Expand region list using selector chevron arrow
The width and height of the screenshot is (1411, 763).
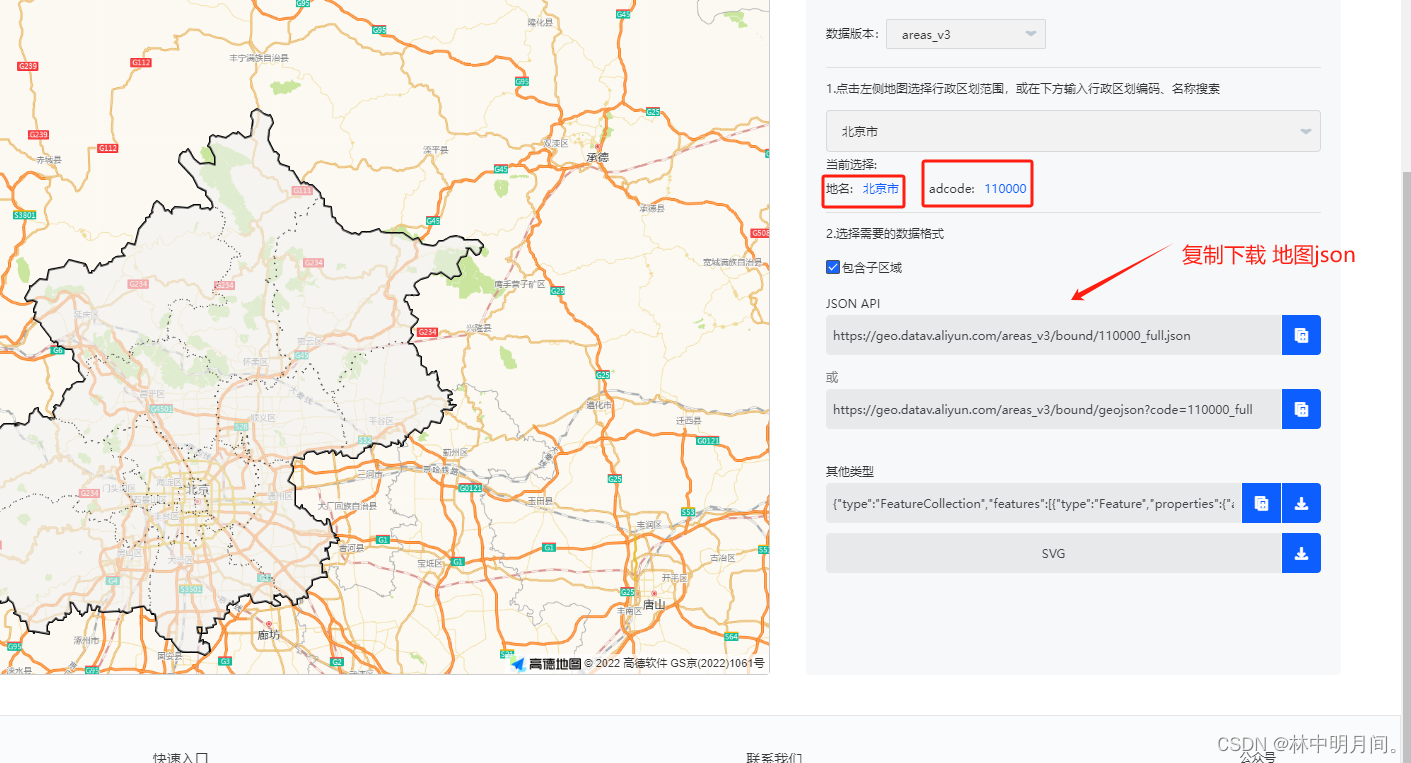tap(1304, 130)
